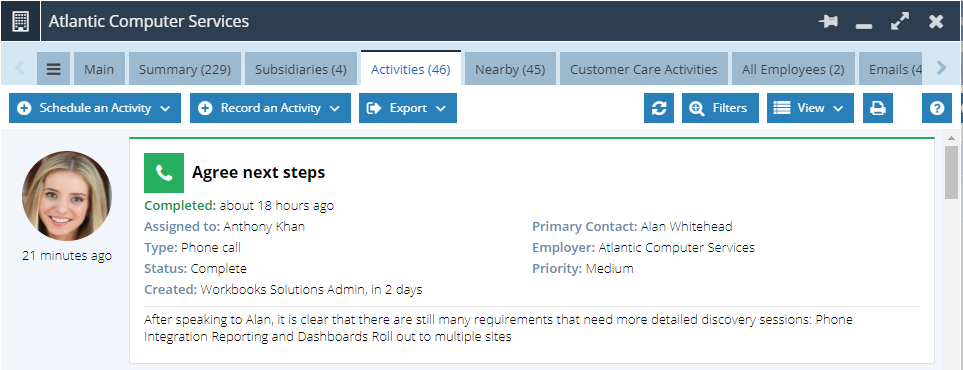Open the hamburger tab list menu
Screen dimensions: 963x370
[53, 69]
